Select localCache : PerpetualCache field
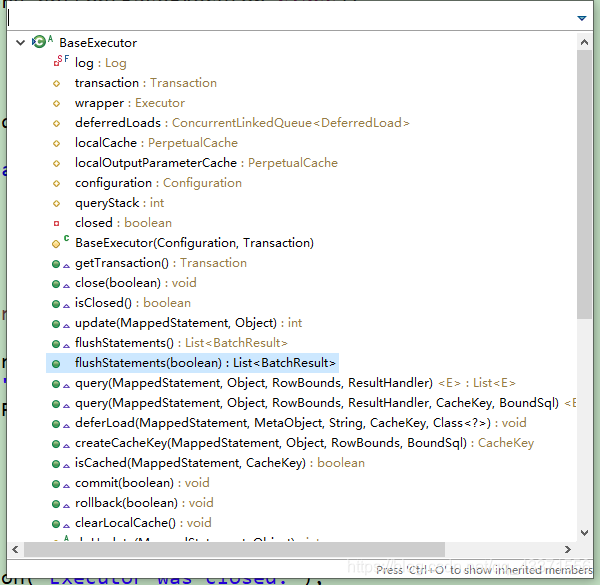This screenshot has height=585, width=600. [156, 143]
